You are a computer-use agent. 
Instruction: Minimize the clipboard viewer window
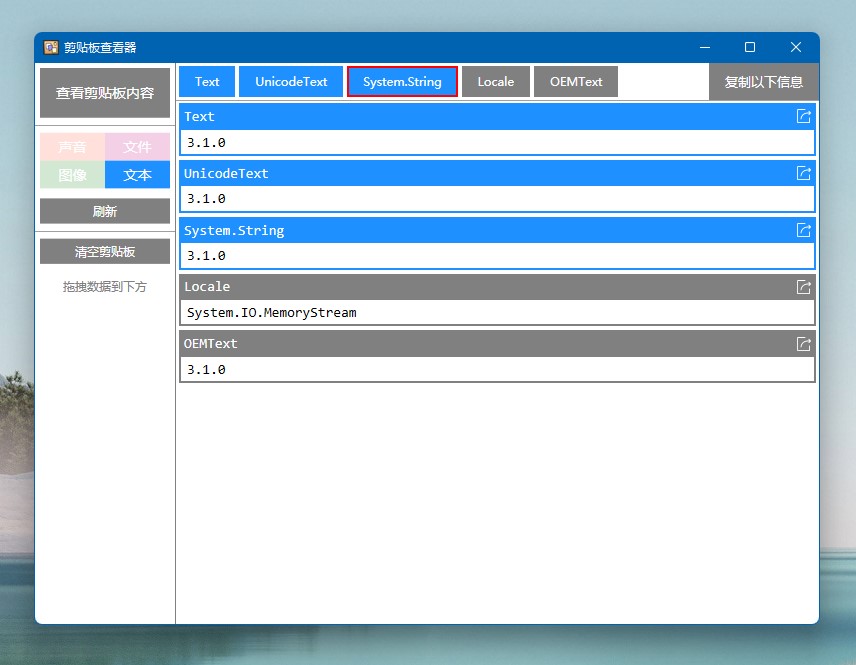705,48
